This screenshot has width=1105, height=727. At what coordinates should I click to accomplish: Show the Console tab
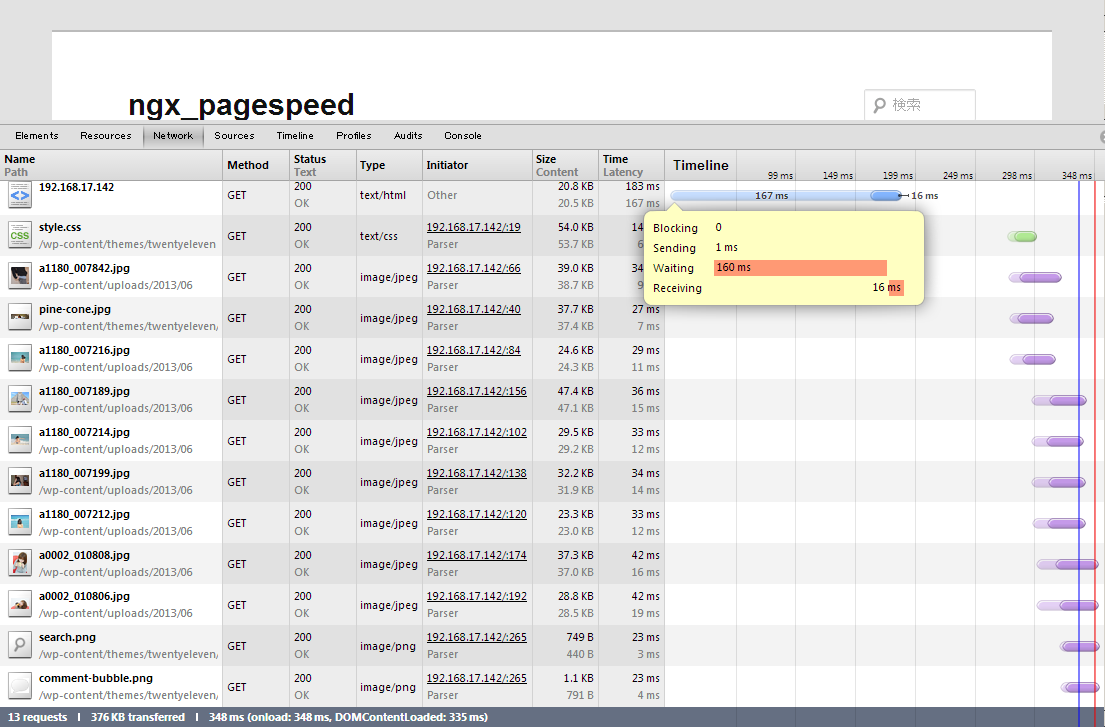tap(463, 136)
